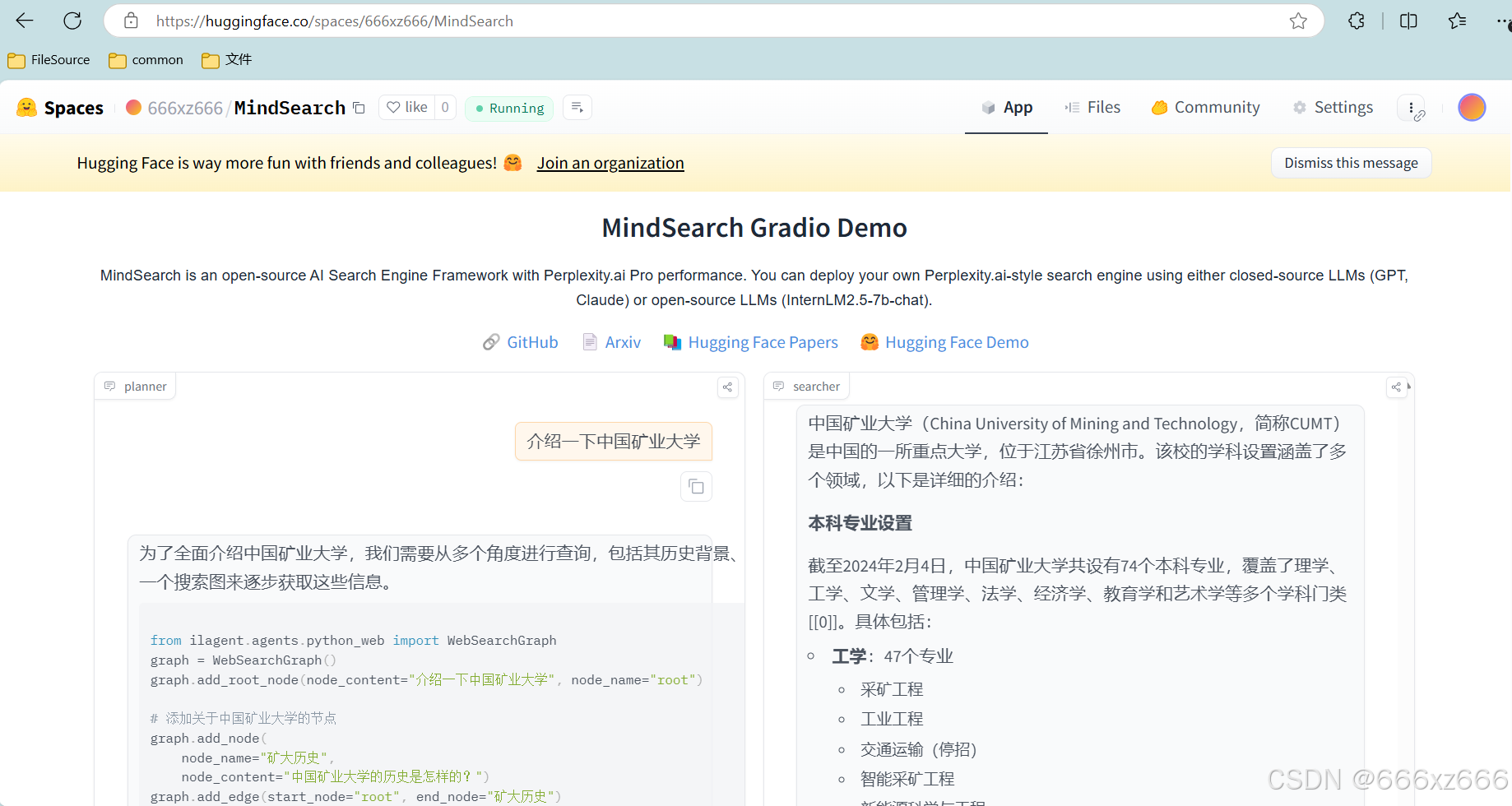
Task: Switch to the Community tab
Action: coord(1206,107)
